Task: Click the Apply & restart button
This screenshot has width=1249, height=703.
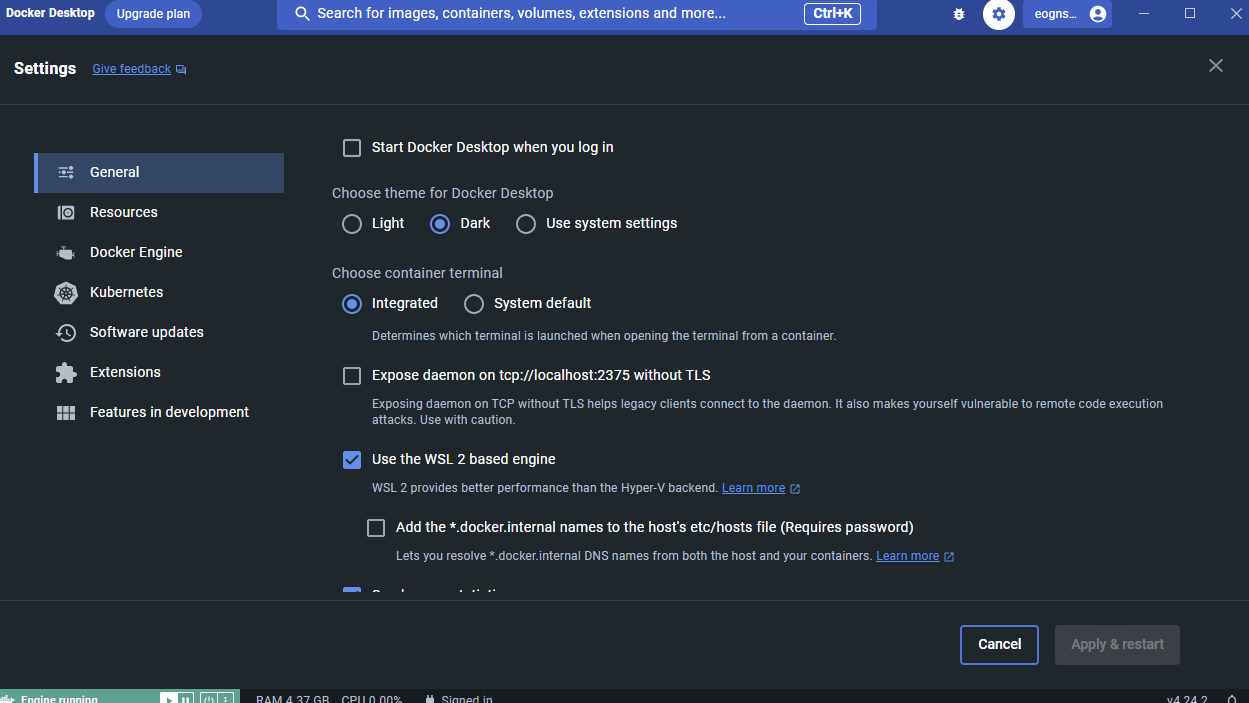Action: pyautogui.click(x=1117, y=645)
